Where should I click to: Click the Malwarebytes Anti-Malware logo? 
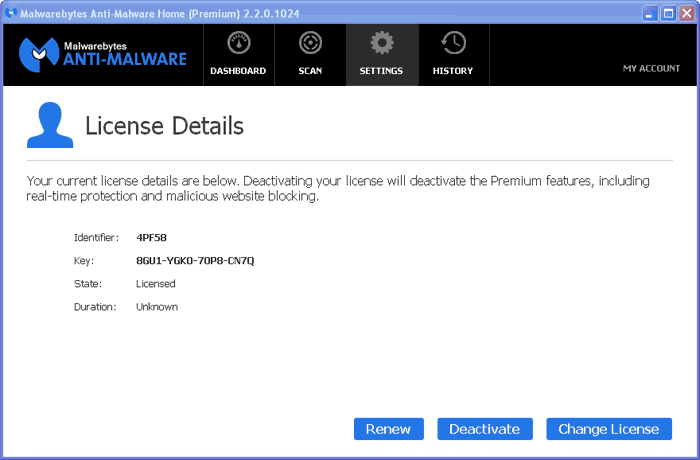click(x=103, y=54)
